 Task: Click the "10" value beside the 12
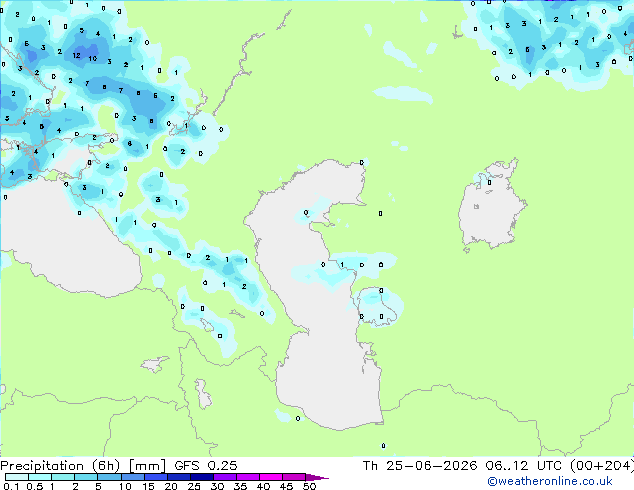point(93,59)
